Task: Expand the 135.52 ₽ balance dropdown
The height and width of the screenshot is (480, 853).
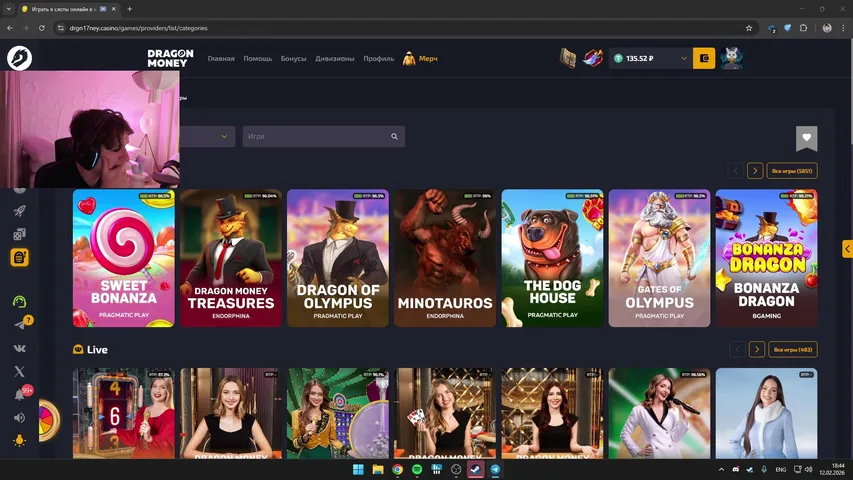Action: pyautogui.click(x=684, y=59)
